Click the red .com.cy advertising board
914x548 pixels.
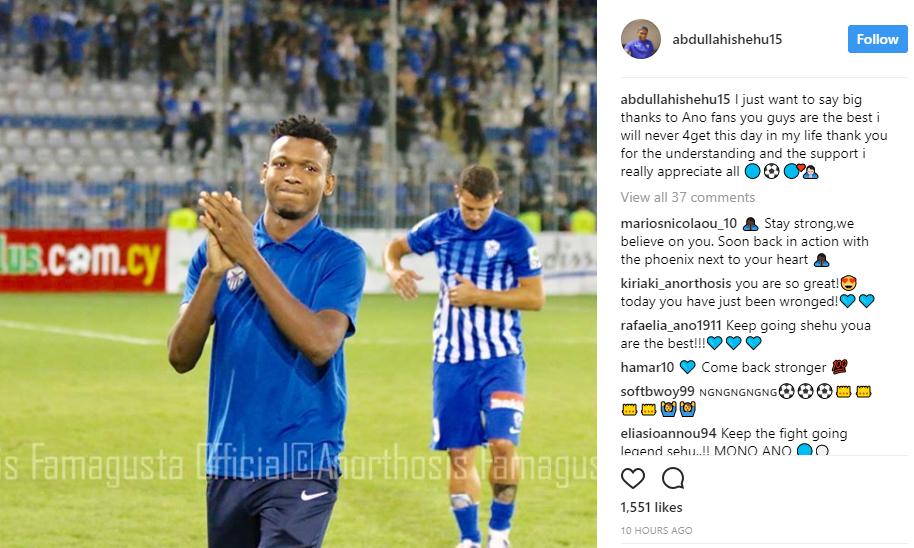[x=83, y=260]
